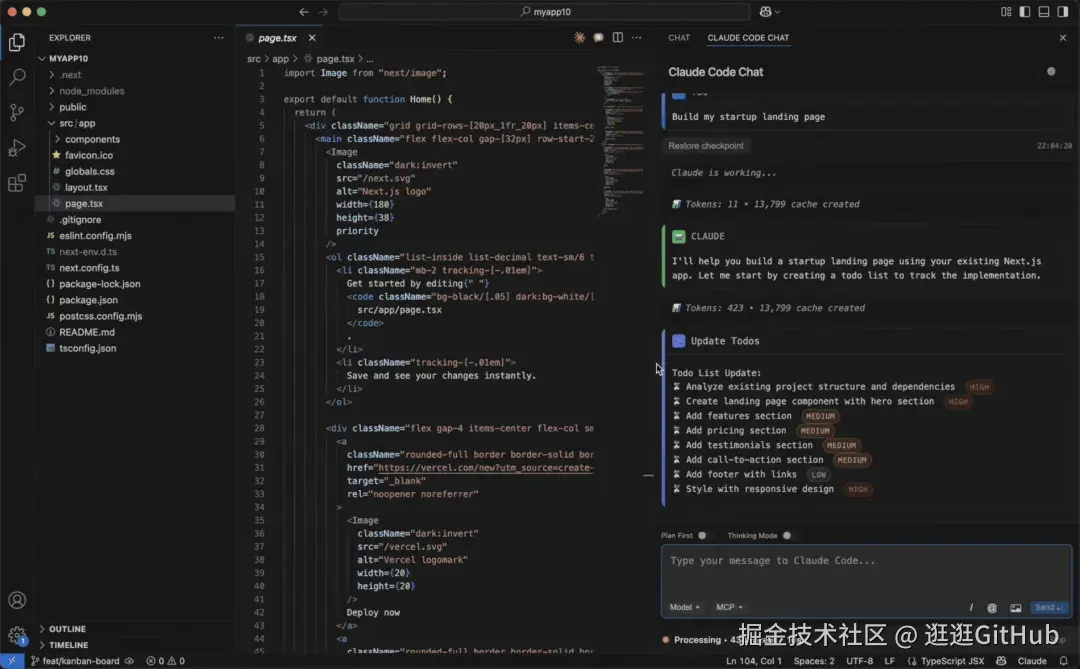The width and height of the screenshot is (1080, 669).
Task: Click the myapp10 command center search
Action: coord(545,12)
